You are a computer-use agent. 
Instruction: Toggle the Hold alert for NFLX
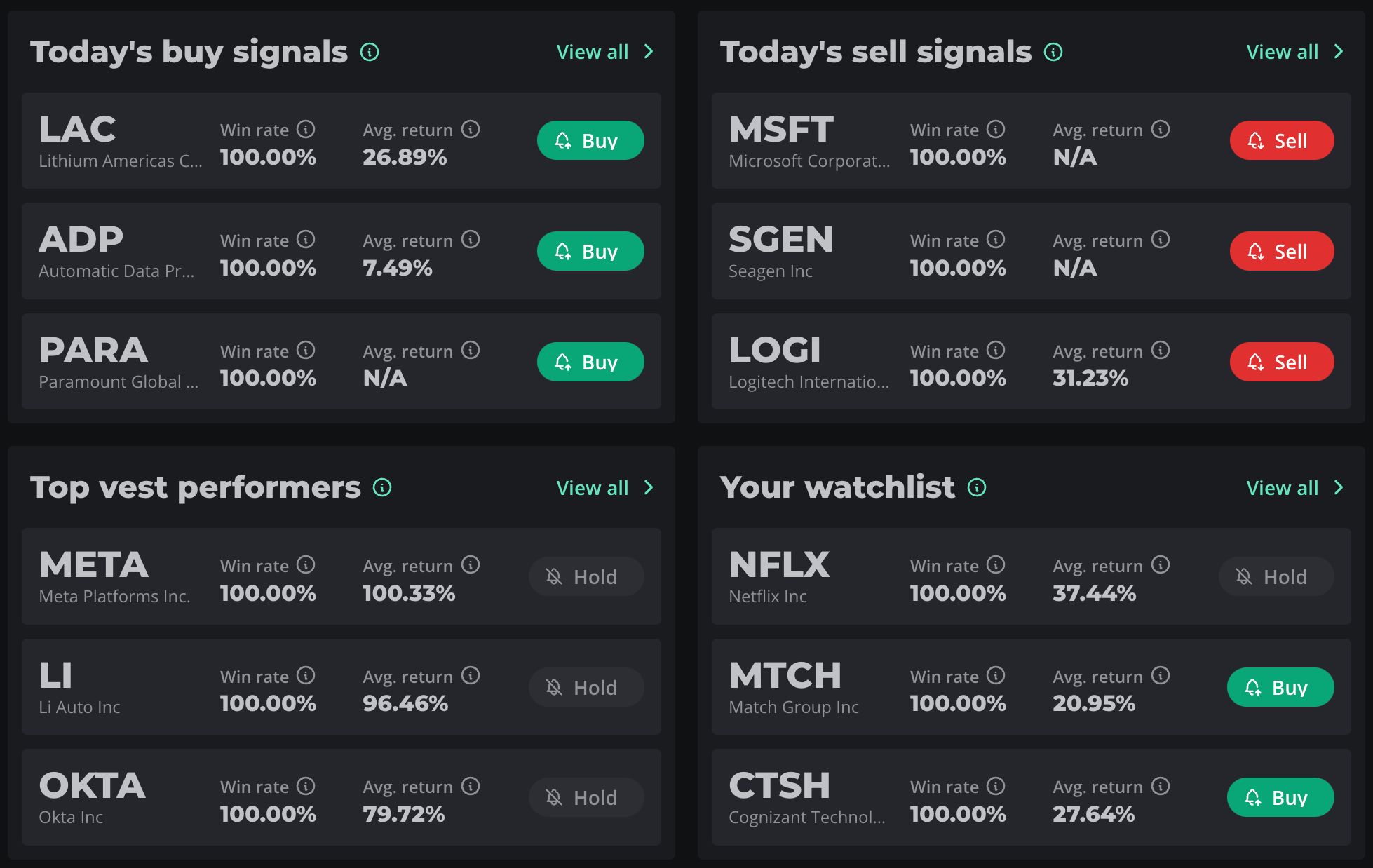1276,576
